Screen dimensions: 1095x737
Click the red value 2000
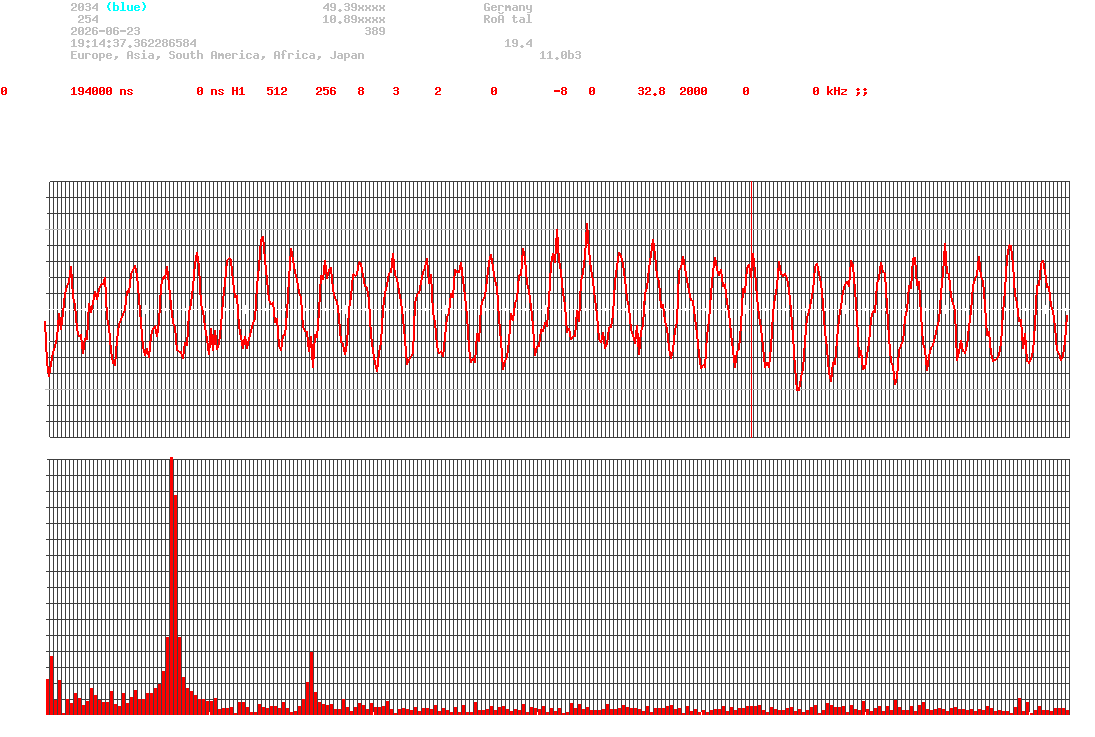(693, 91)
